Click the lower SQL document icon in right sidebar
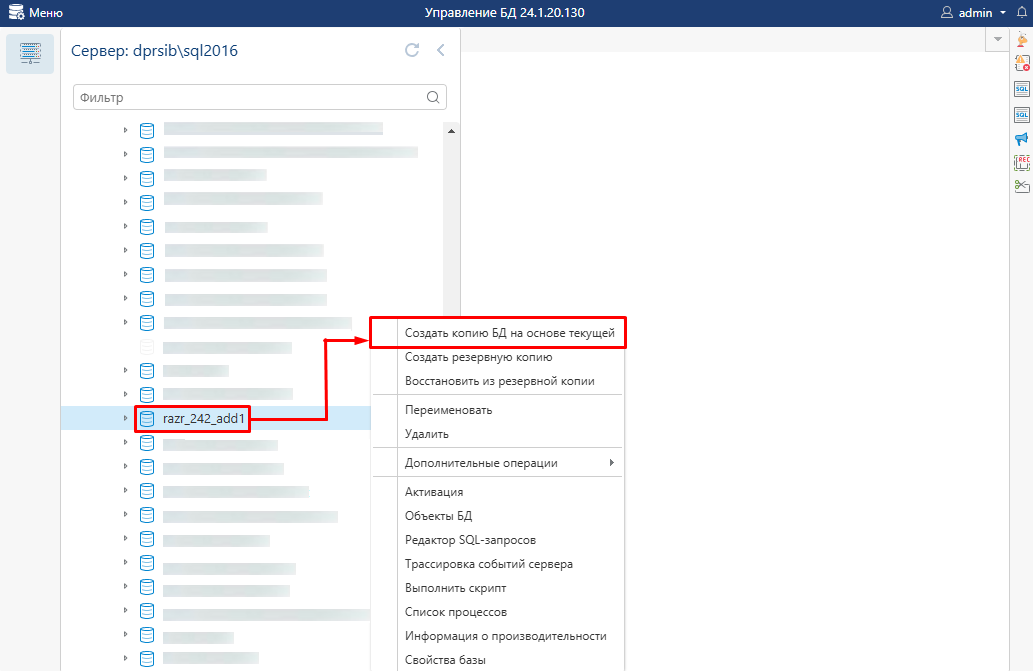This screenshot has width=1033, height=671. [x=1022, y=115]
